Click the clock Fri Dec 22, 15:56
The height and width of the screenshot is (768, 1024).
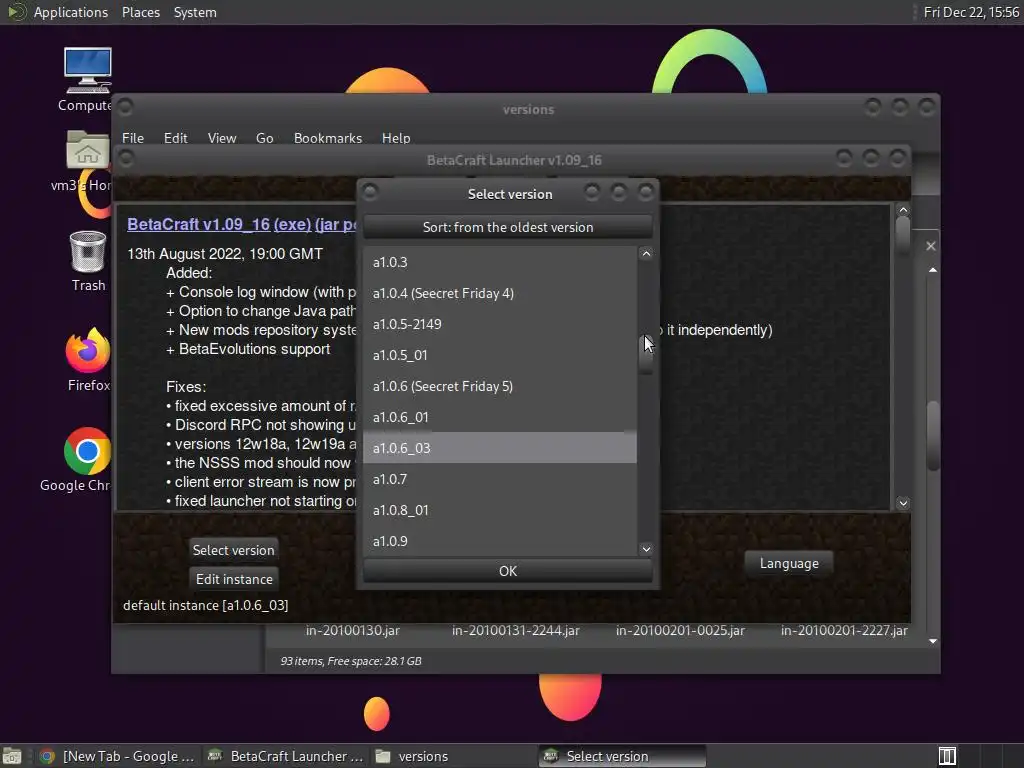tap(971, 12)
